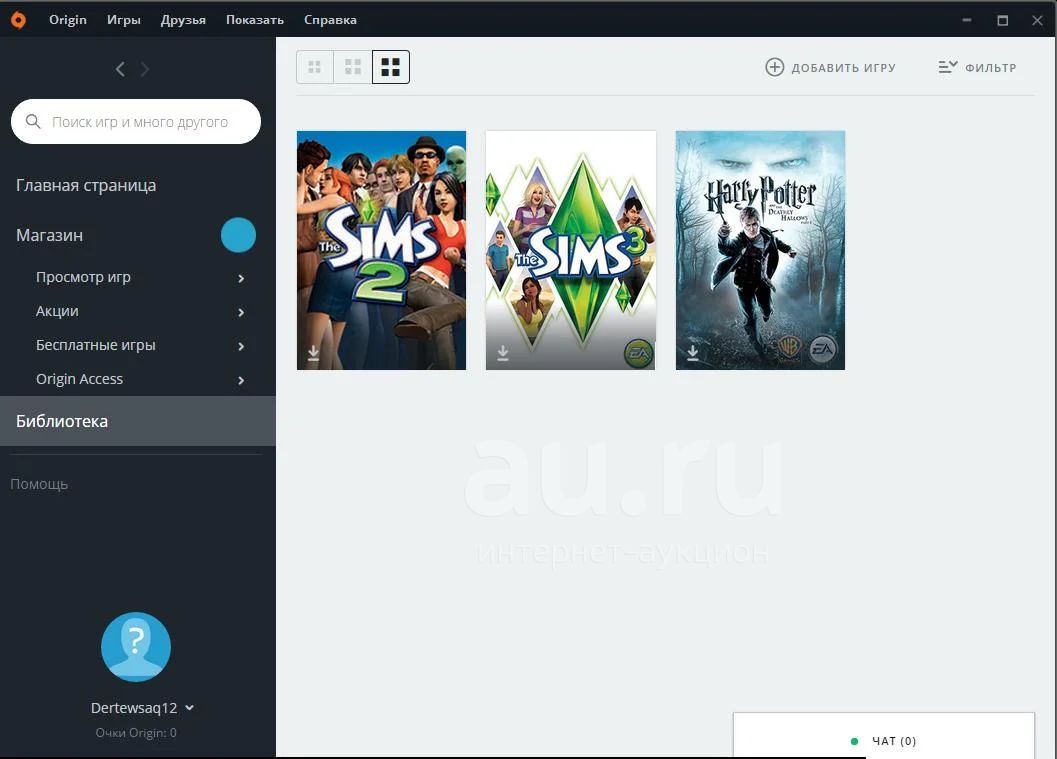Click download icon on Harry Potter
The image size is (1057, 759).
692,353
